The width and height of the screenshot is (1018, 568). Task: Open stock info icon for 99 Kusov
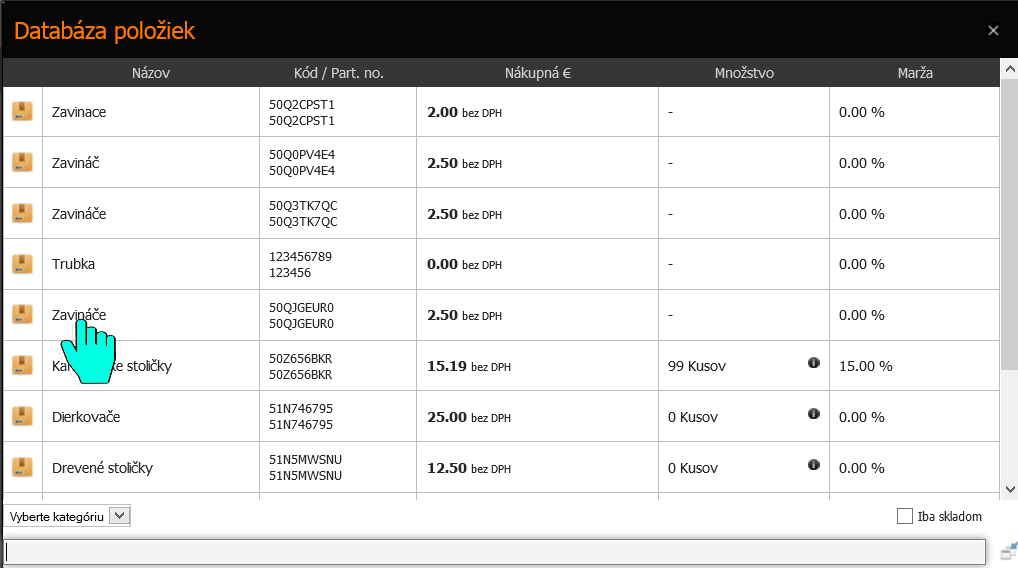(813, 363)
